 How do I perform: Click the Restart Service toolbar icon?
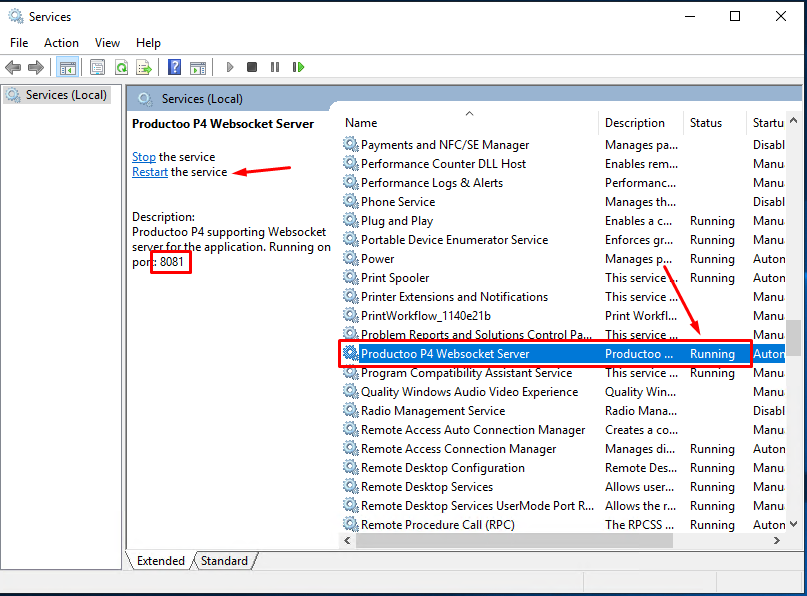pyautogui.click(x=298, y=67)
